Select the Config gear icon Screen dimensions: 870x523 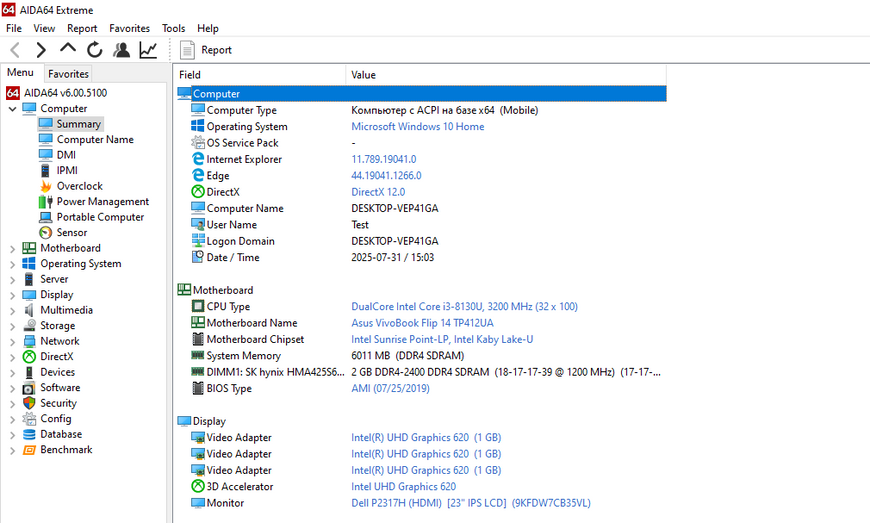(29, 419)
